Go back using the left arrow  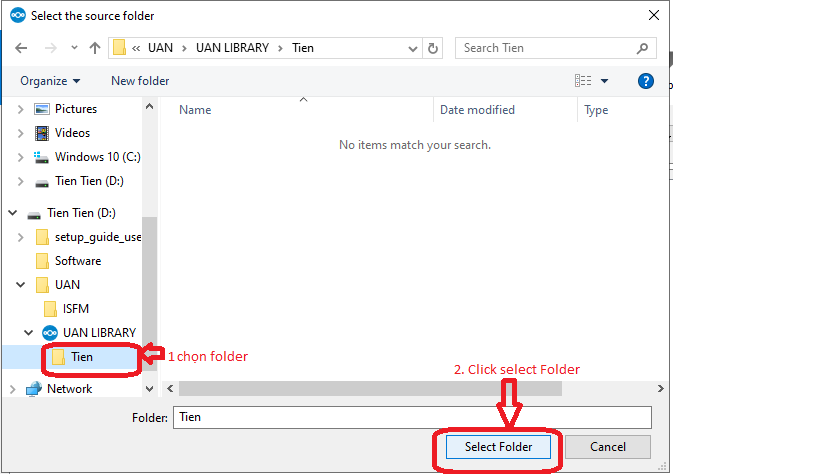pos(21,48)
